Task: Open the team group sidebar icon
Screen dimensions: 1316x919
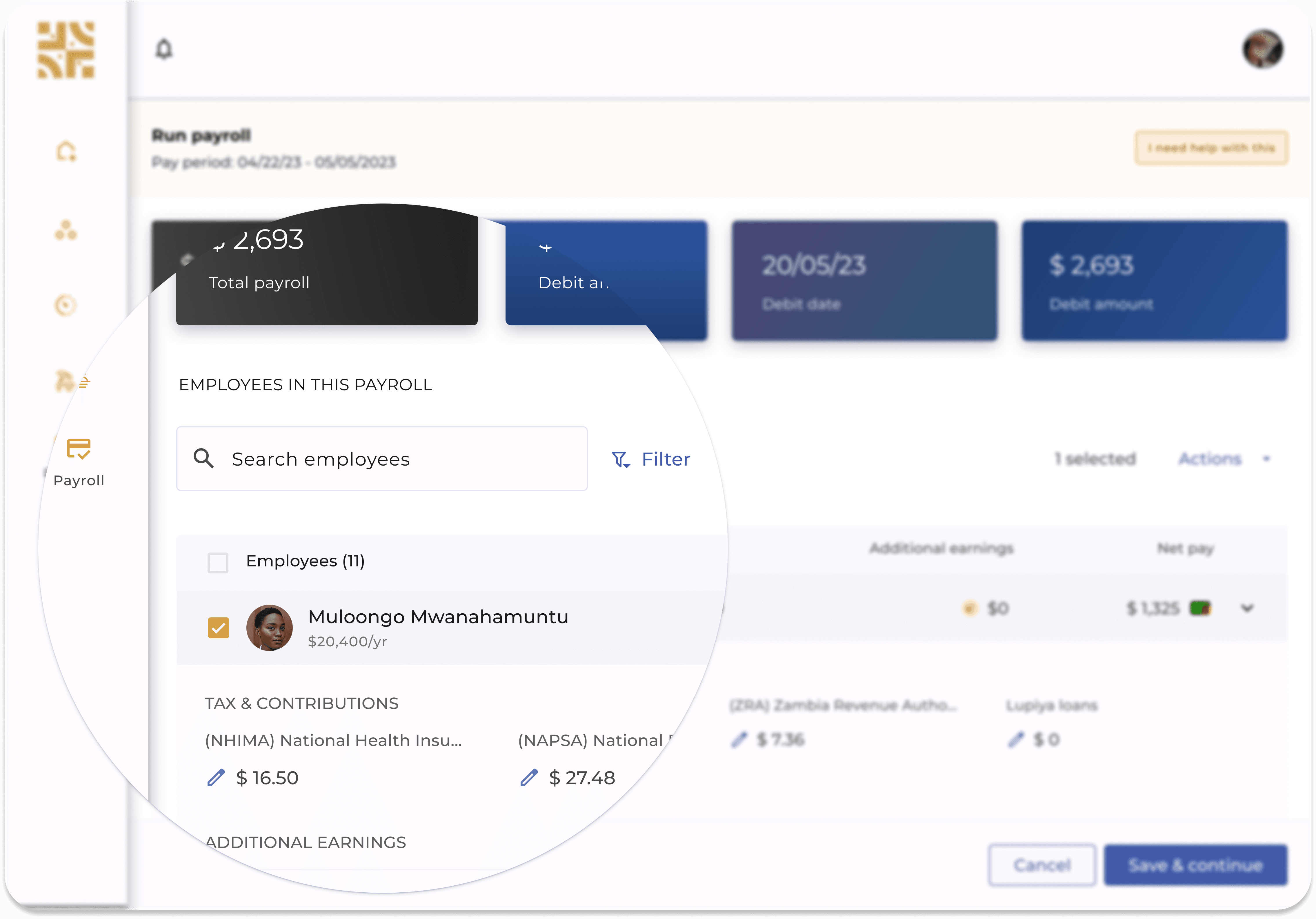Action: click(66, 230)
